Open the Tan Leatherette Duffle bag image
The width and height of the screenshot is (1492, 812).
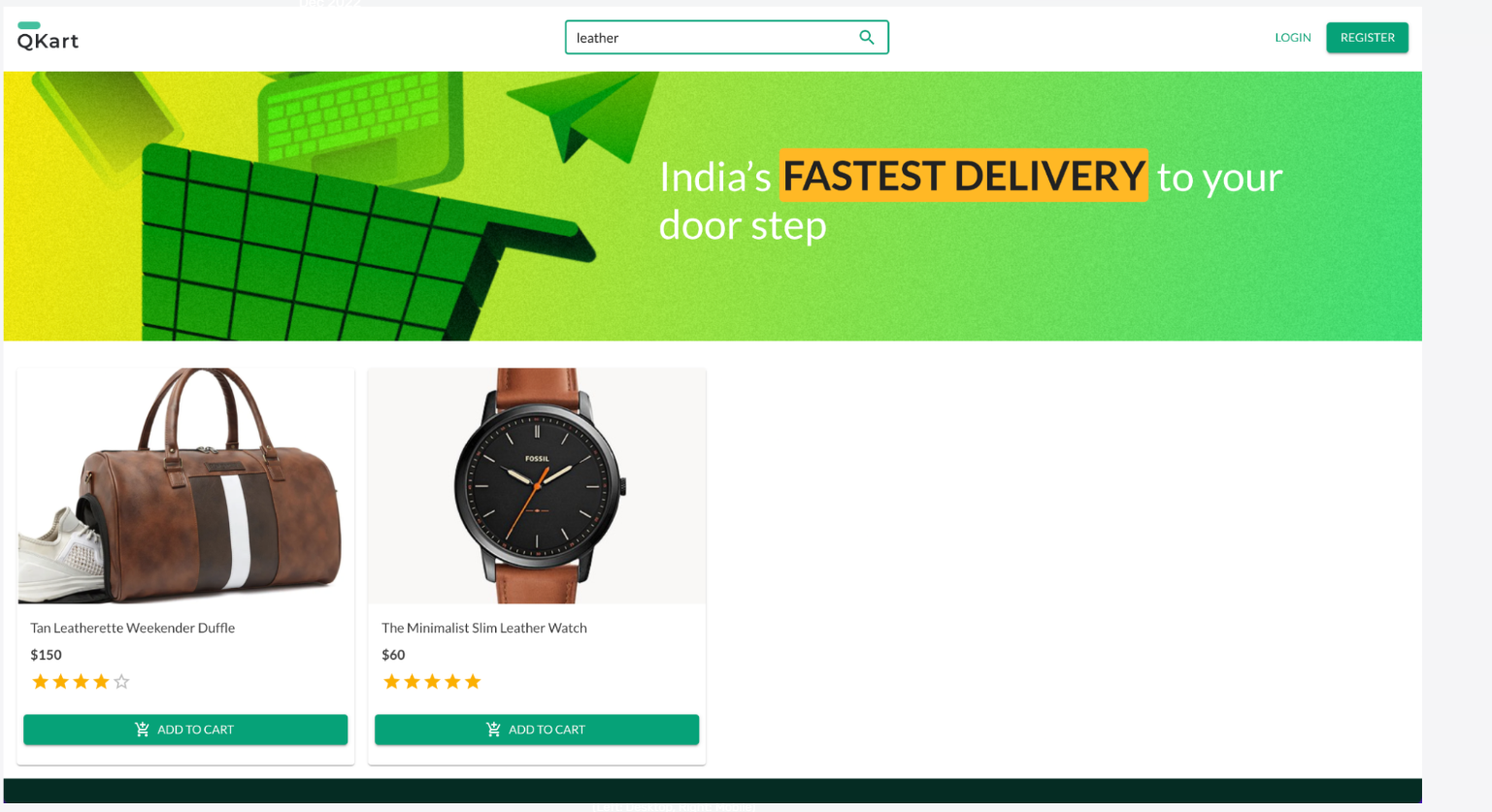click(x=185, y=485)
